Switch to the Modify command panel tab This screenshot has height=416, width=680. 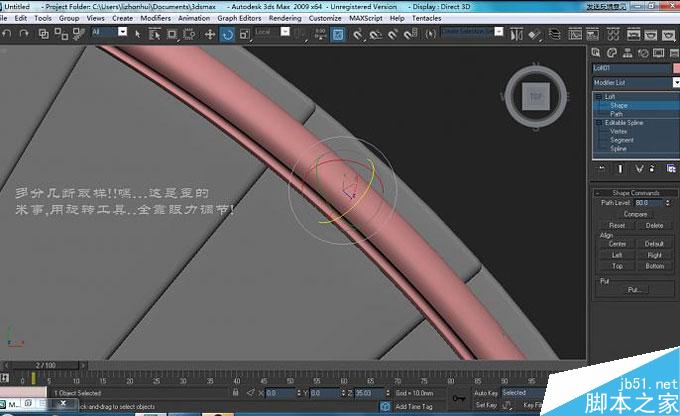(x=612, y=53)
